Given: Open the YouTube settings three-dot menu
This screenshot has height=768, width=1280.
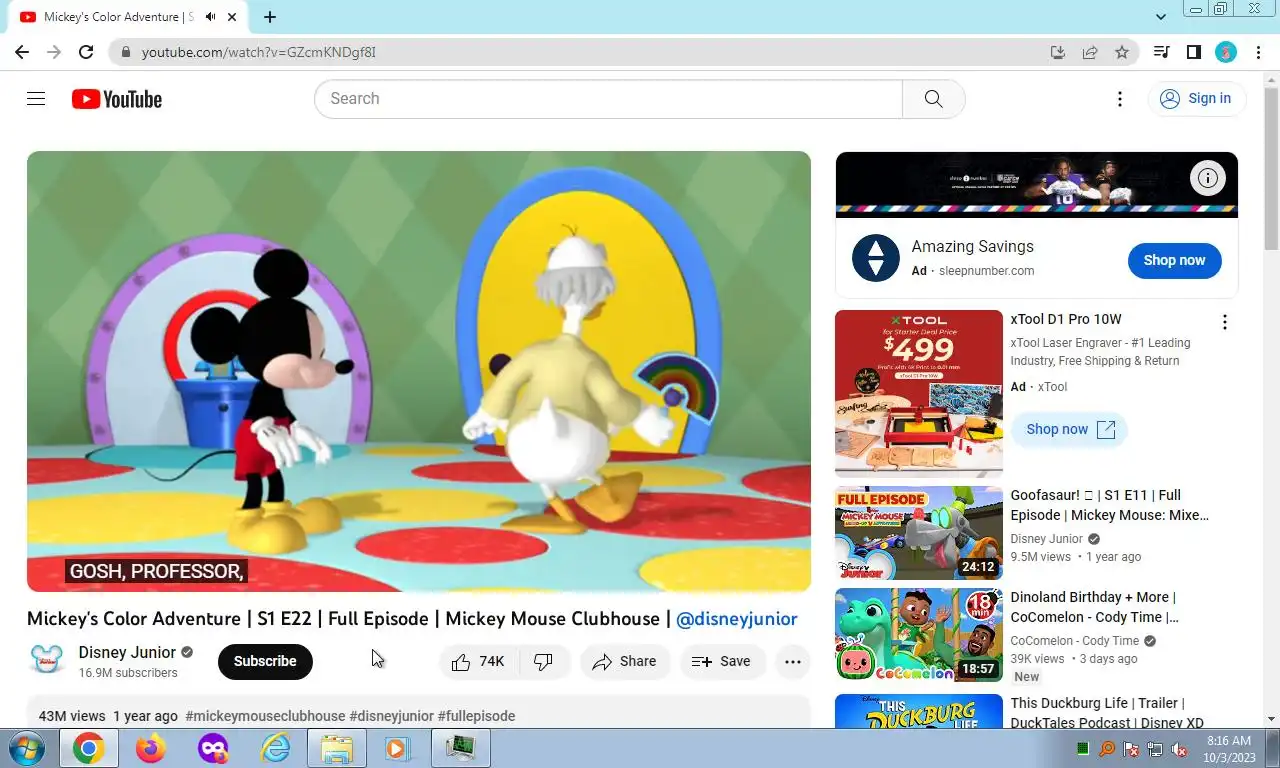Looking at the screenshot, I should point(1120,99).
